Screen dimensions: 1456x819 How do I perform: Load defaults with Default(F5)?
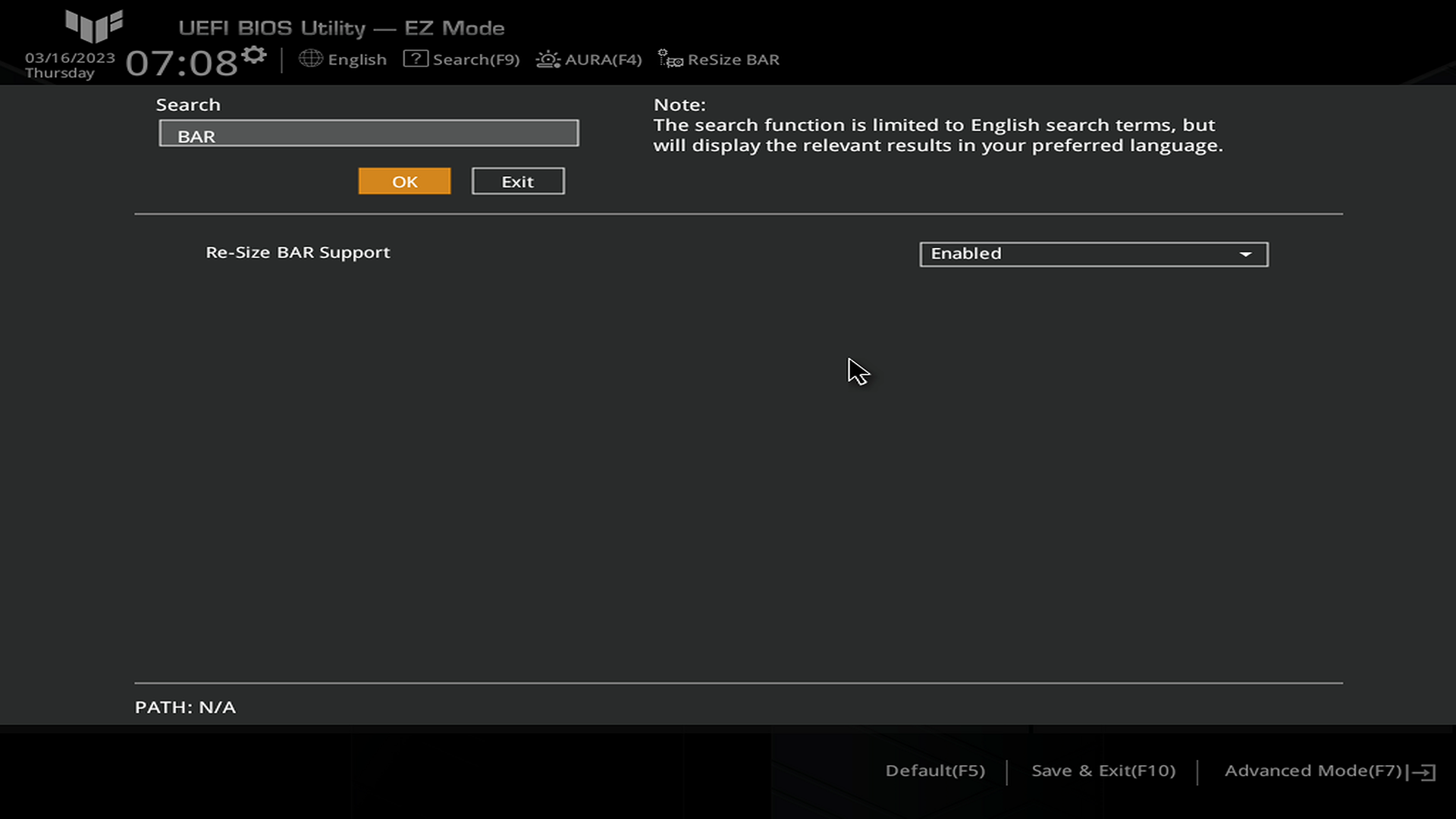click(935, 770)
